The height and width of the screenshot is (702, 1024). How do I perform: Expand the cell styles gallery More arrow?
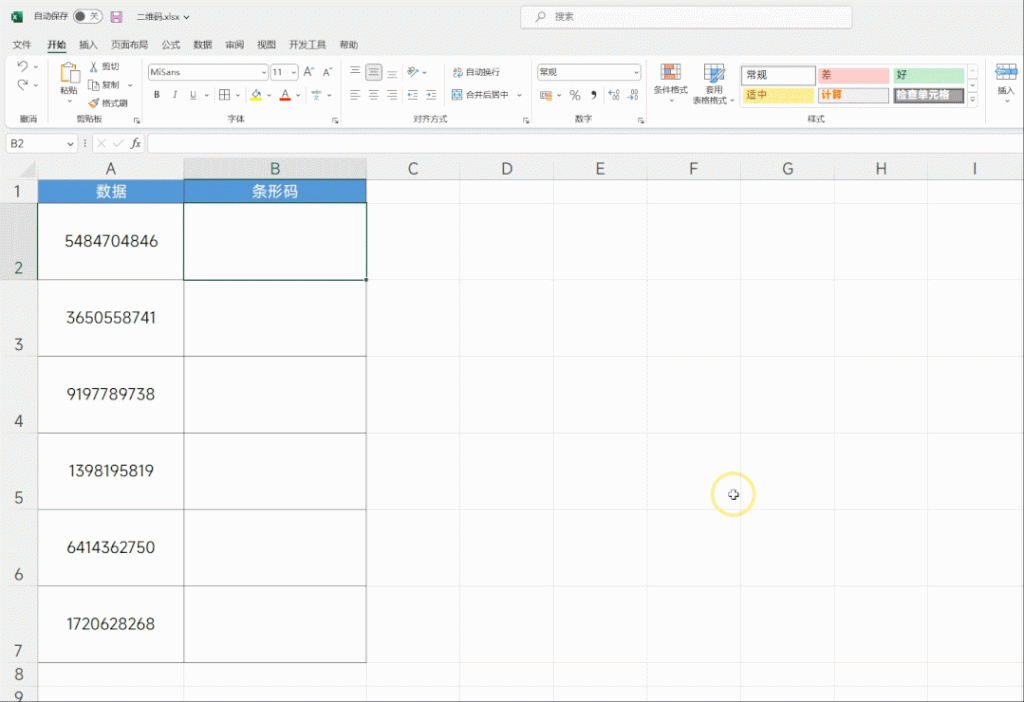[972, 100]
